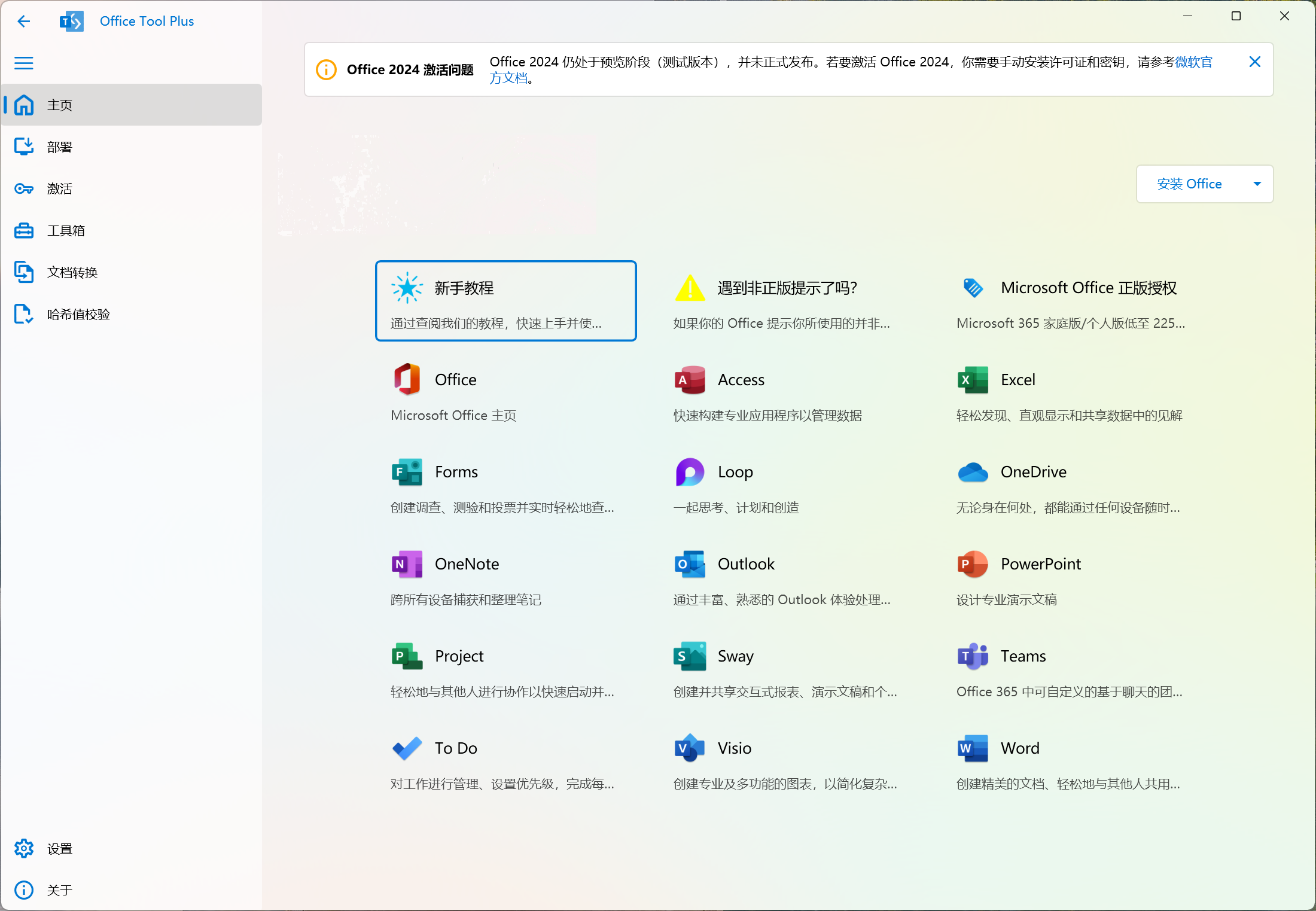This screenshot has height=911, width=1316.
Task: Click the Sway description 创建并共享交互式报表
Action: [x=785, y=692]
